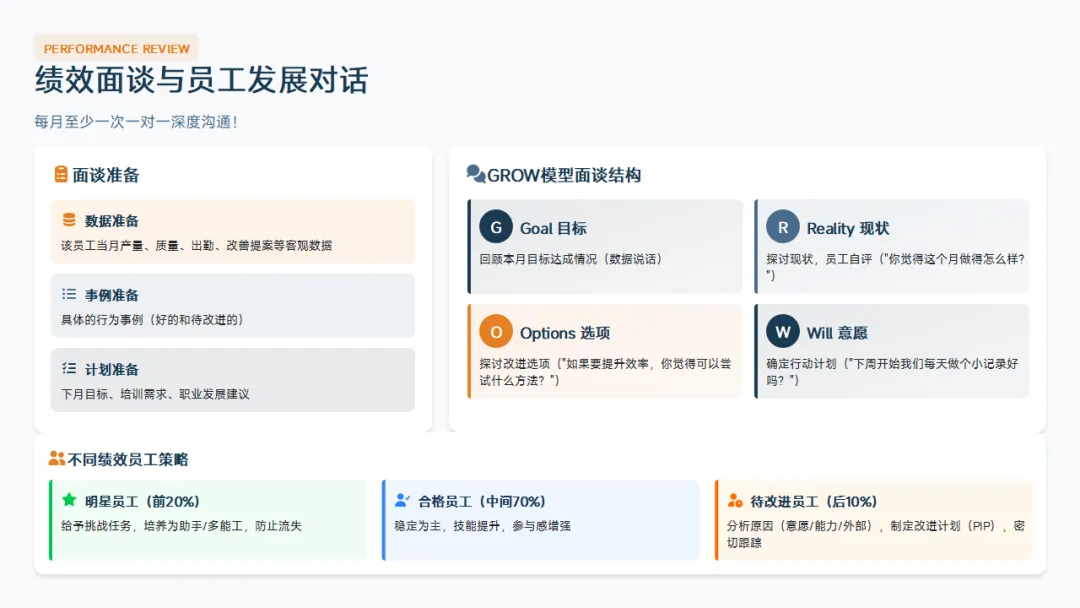Click the text starting with 分析原因（意愿/能力/外部）
1080x608 pixels.
[875, 534]
